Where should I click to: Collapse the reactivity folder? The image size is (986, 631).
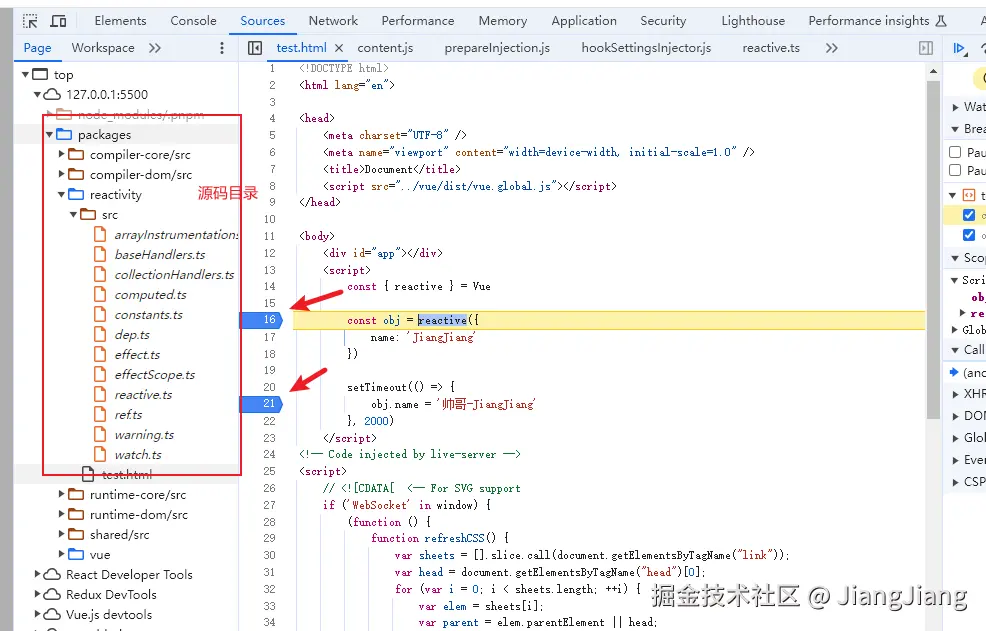coord(62,194)
